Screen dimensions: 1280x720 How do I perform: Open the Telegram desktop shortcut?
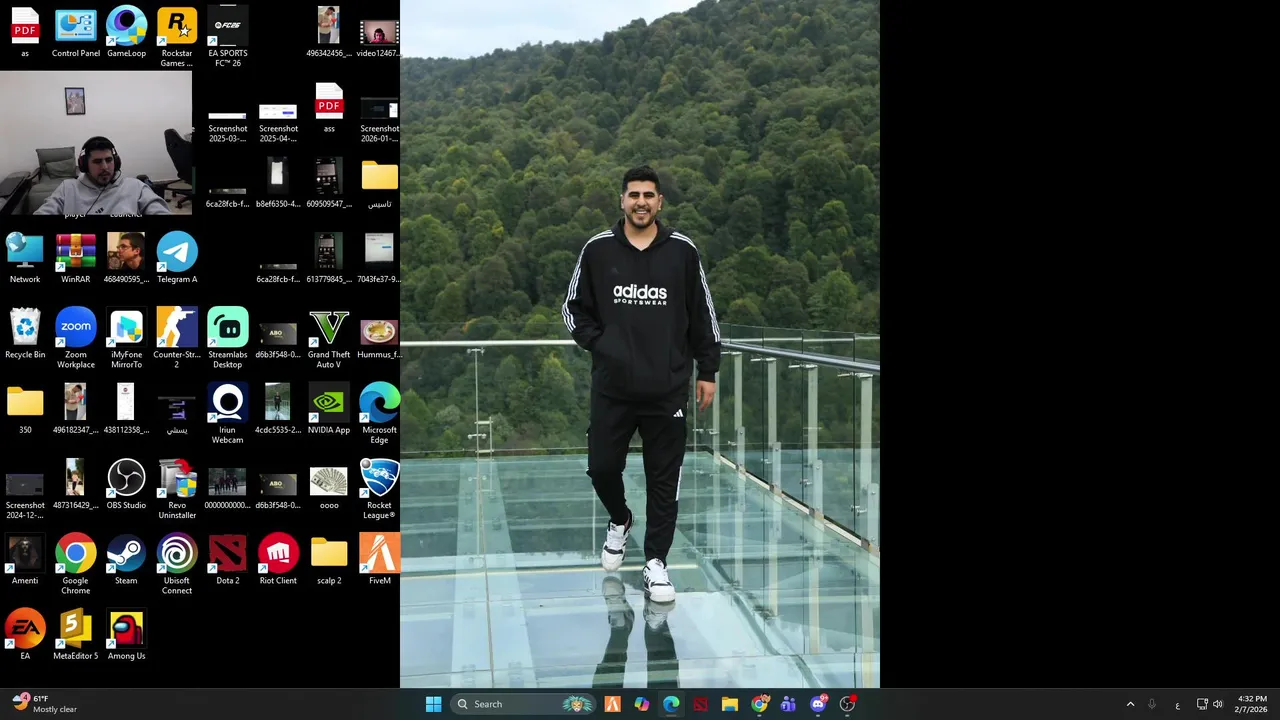177,259
